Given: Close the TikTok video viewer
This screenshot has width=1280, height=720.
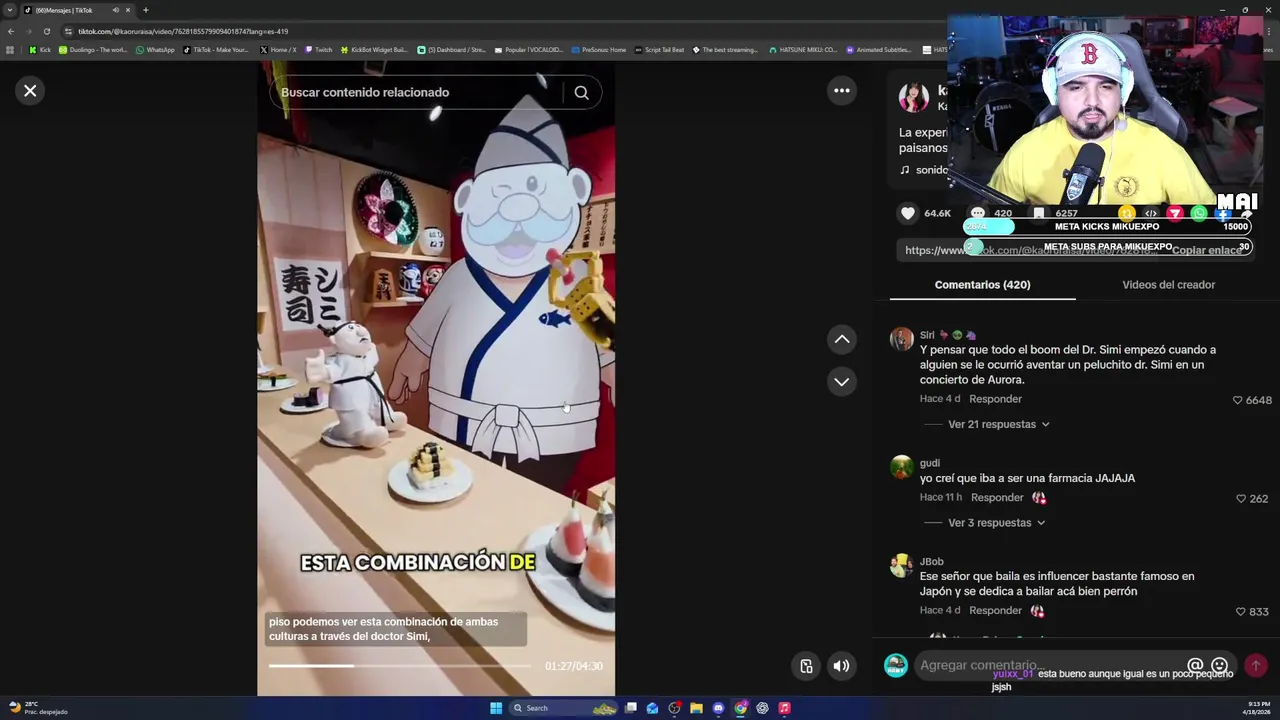Looking at the screenshot, I should coord(30,91).
